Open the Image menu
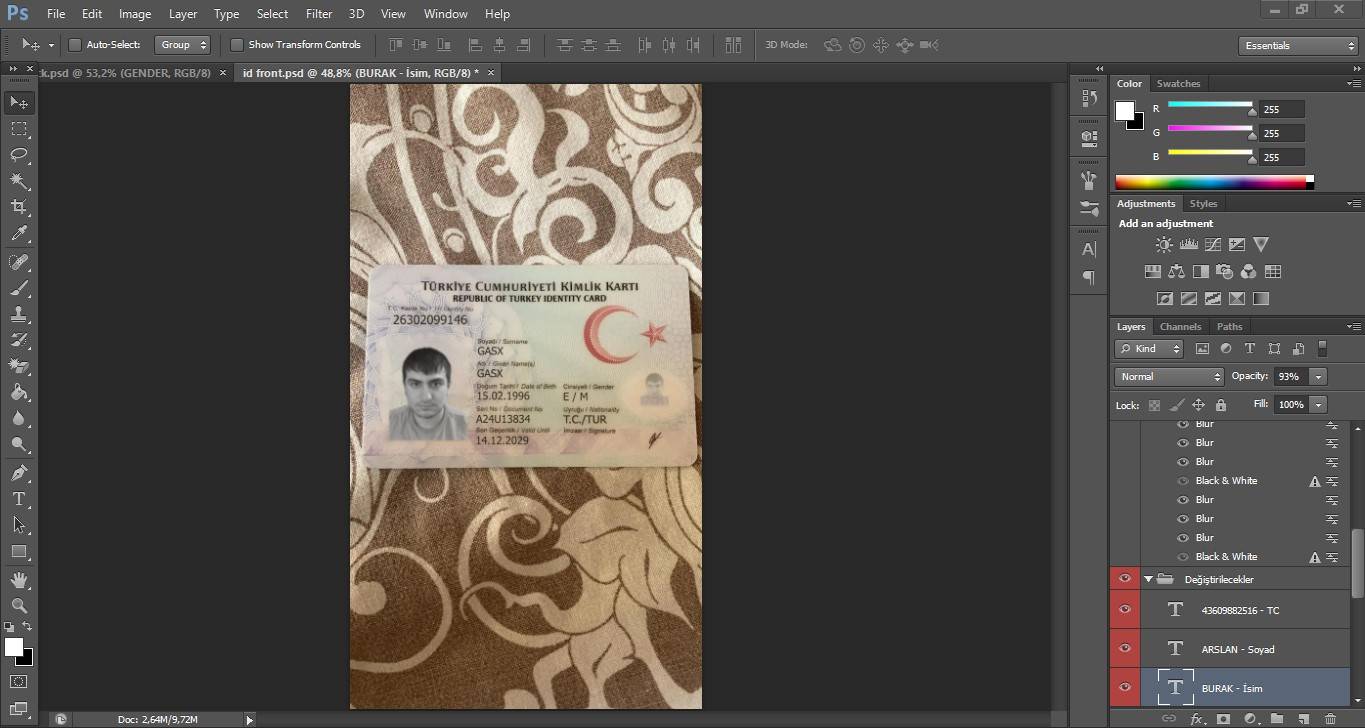Viewport: 1365px width, 728px height. [x=135, y=14]
